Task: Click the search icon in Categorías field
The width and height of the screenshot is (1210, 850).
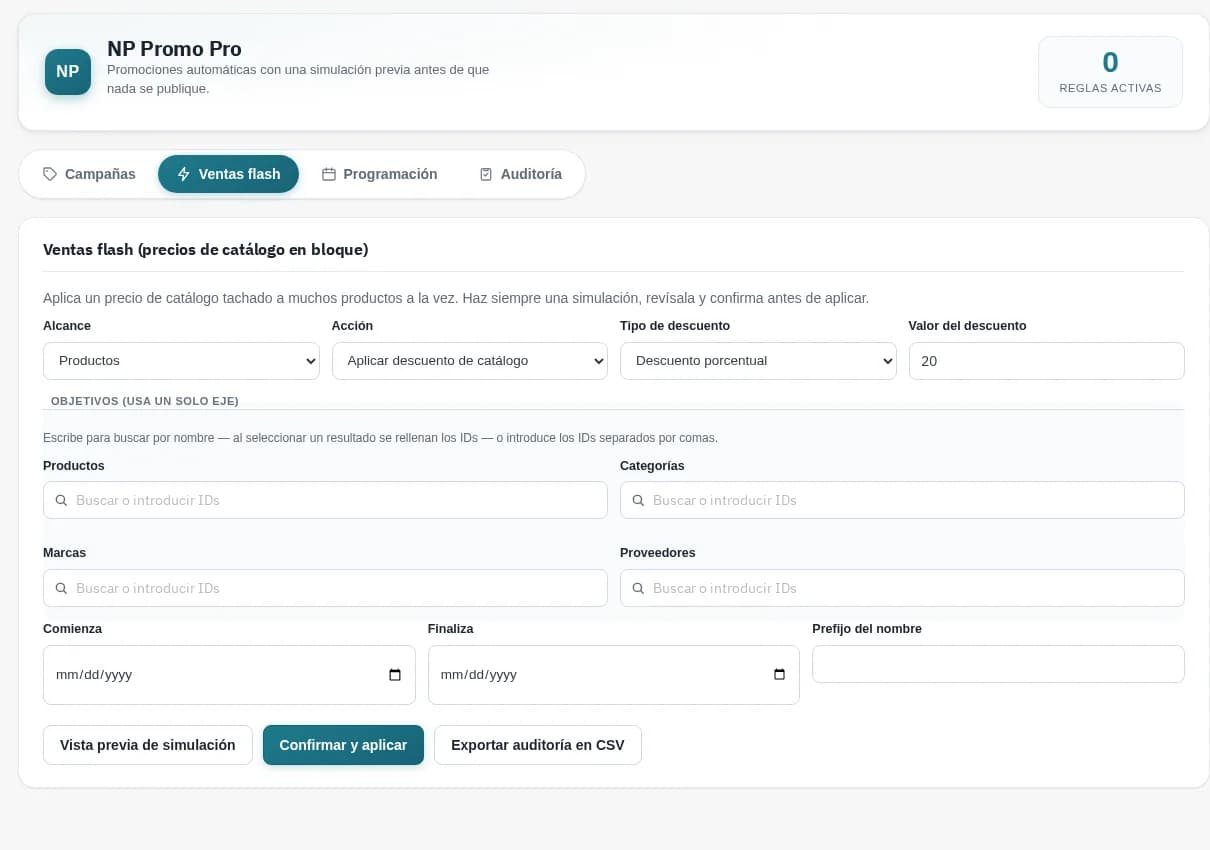Action: pyautogui.click(x=639, y=500)
